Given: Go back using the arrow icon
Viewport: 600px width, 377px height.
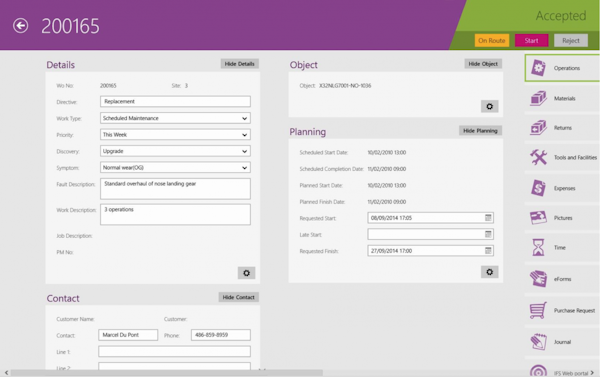Looking at the screenshot, I should 20,26.
